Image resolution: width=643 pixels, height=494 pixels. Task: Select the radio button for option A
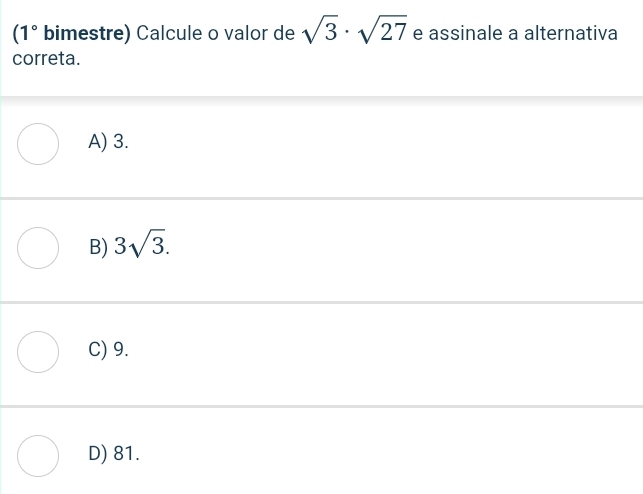click(38, 143)
